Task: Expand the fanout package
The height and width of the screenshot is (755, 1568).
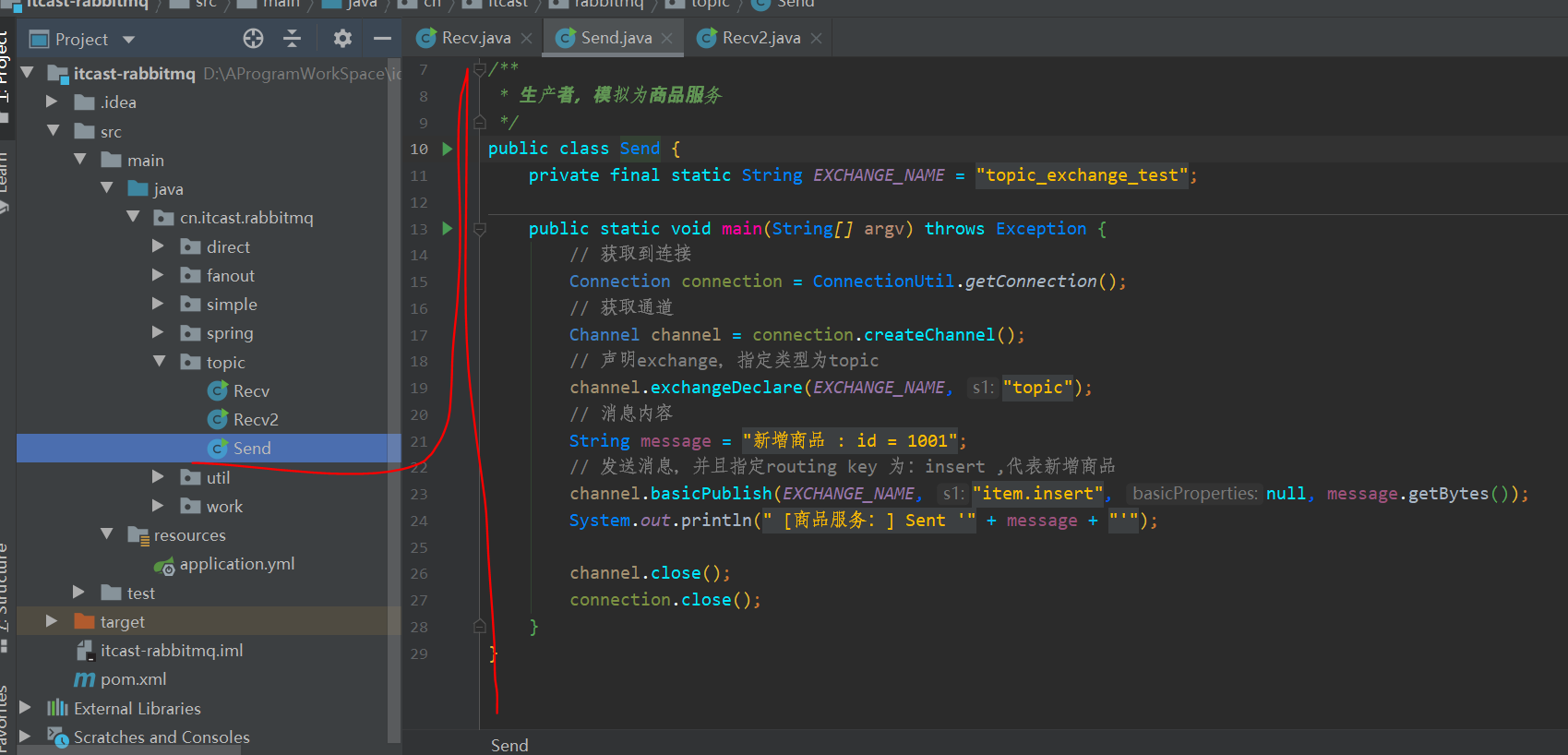Action: click(x=158, y=275)
